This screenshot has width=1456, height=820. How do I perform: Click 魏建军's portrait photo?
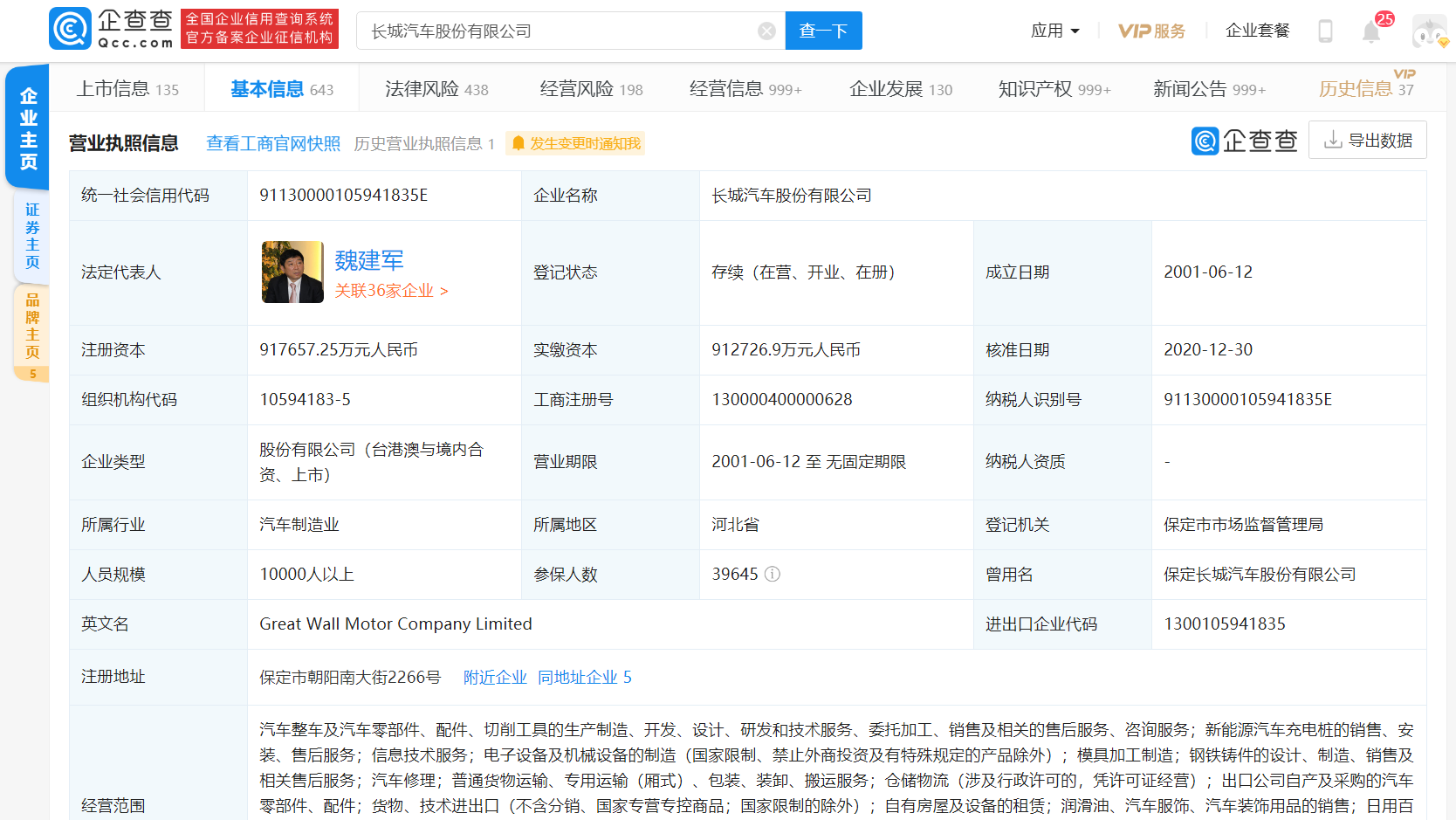pos(292,272)
